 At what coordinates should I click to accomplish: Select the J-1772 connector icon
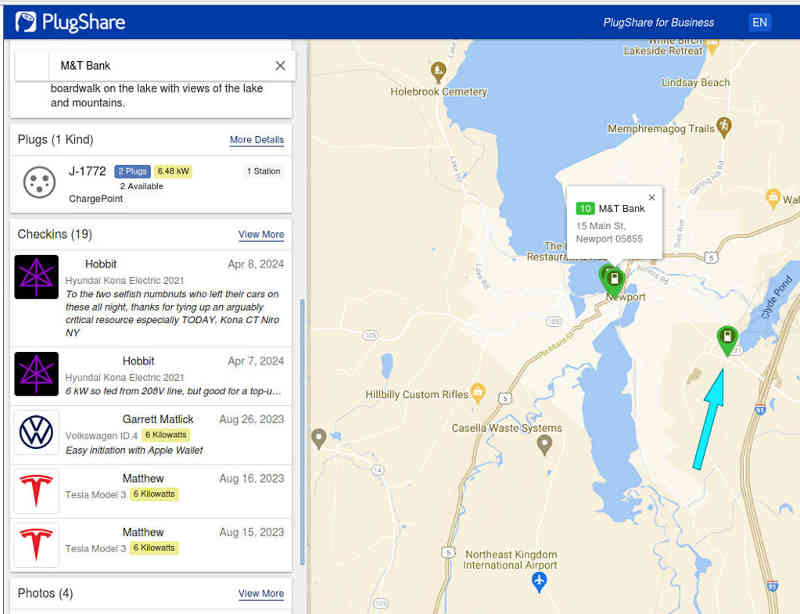tap(40, 182)
